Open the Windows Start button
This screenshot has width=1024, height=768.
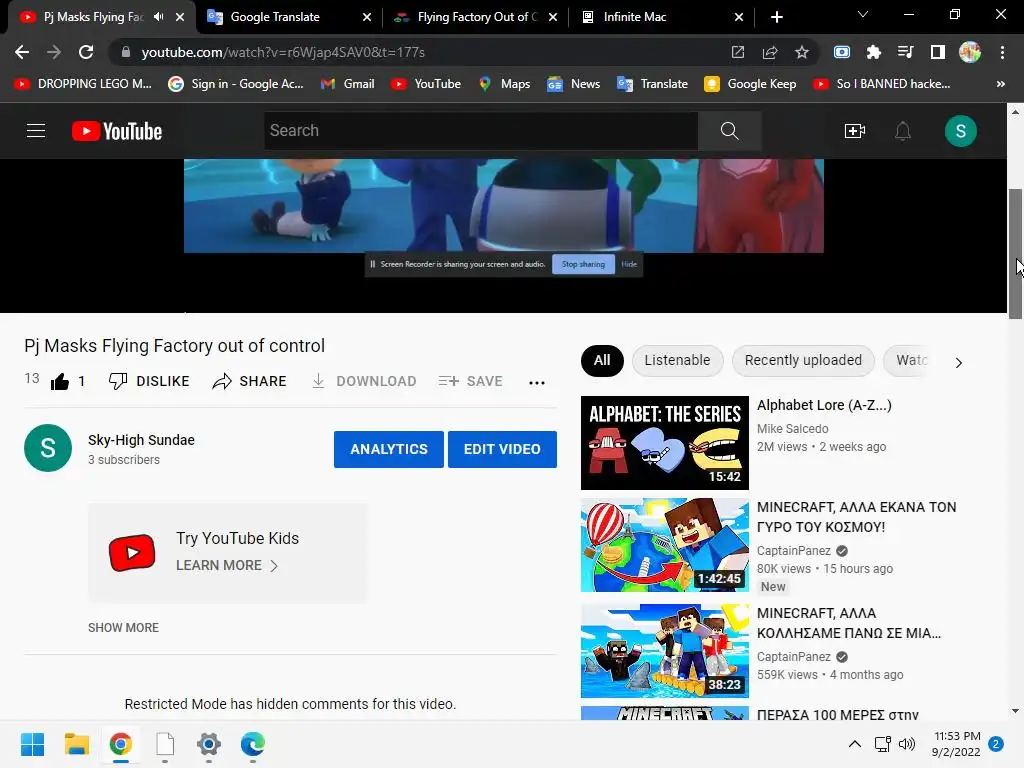33,744
